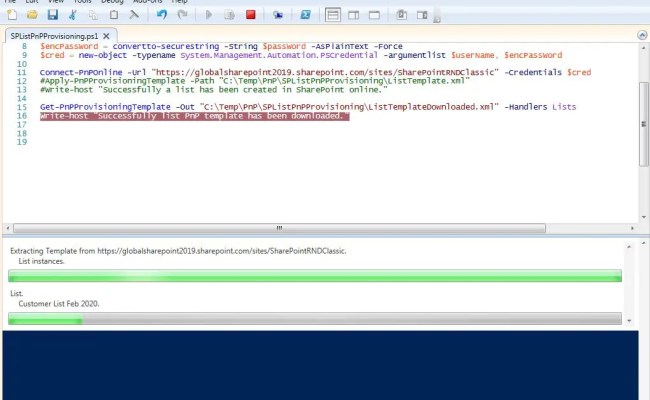
Task: Click the $encPassword variable on line 8
Action: tap(69, 46)
